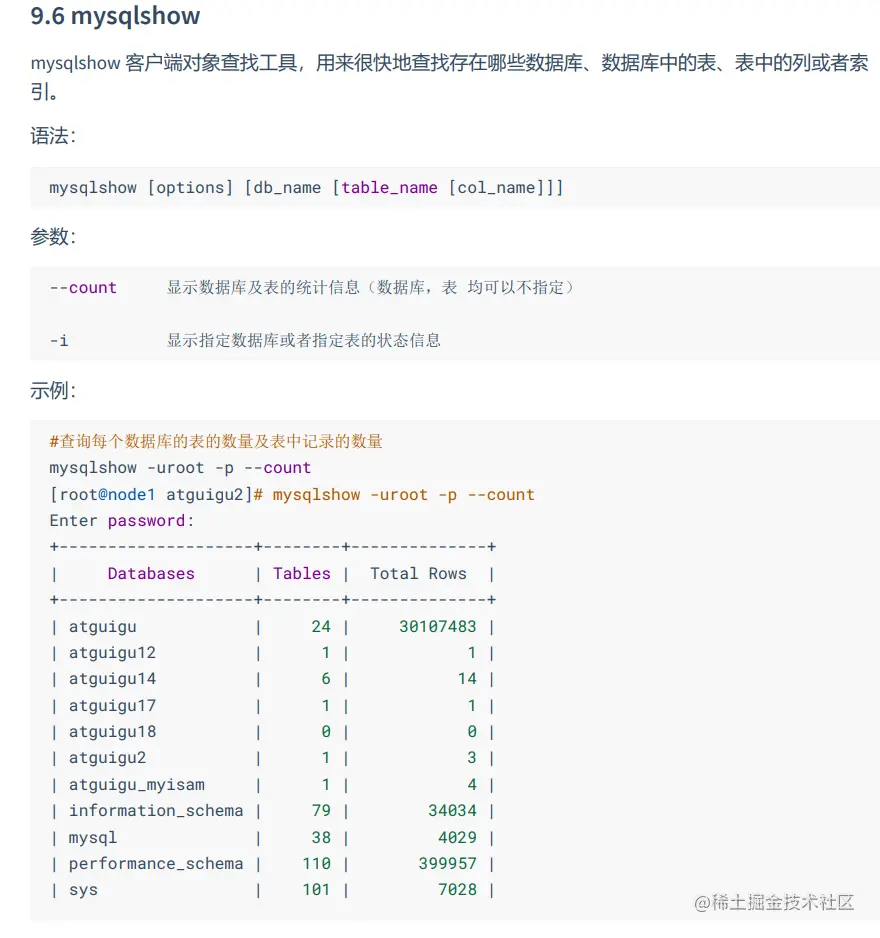Viewport: 880px width, 938px height.
Task: Click the description "显示指定数据库或者指定表的状态信息"
Action: tap(304, 340)
